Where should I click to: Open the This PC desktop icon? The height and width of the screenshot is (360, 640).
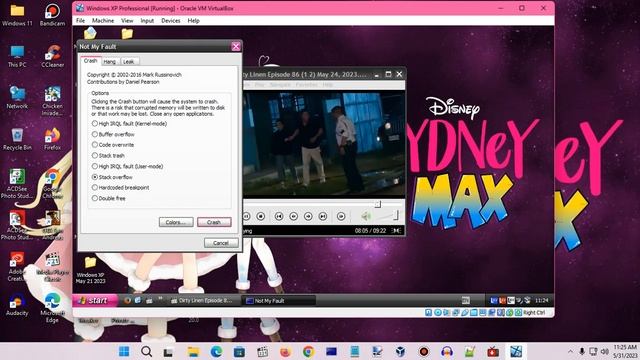click(x=17, y=56)
